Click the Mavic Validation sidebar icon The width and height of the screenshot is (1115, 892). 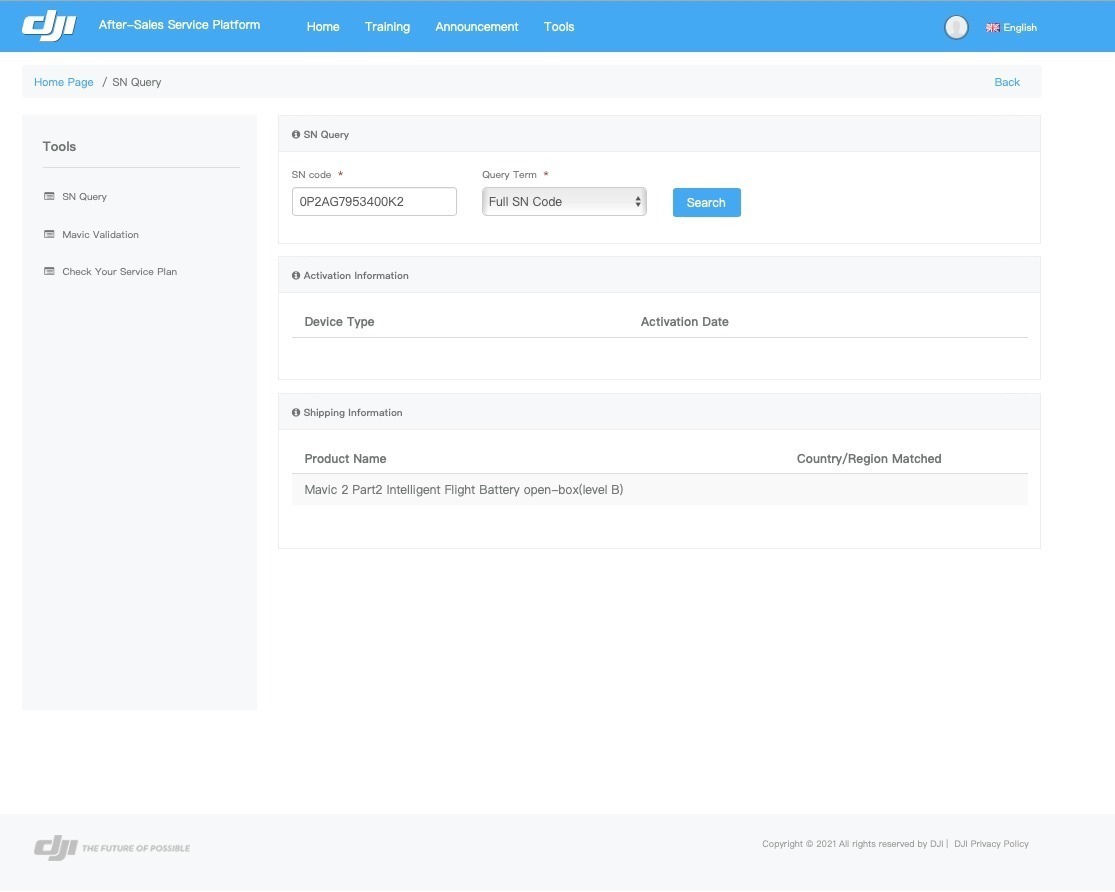coord(49,234)
